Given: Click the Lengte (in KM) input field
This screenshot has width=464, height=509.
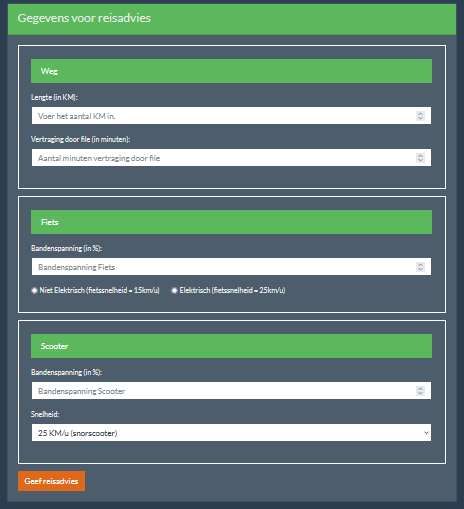Looking at the screenshot, I should [x=231, y=116].
